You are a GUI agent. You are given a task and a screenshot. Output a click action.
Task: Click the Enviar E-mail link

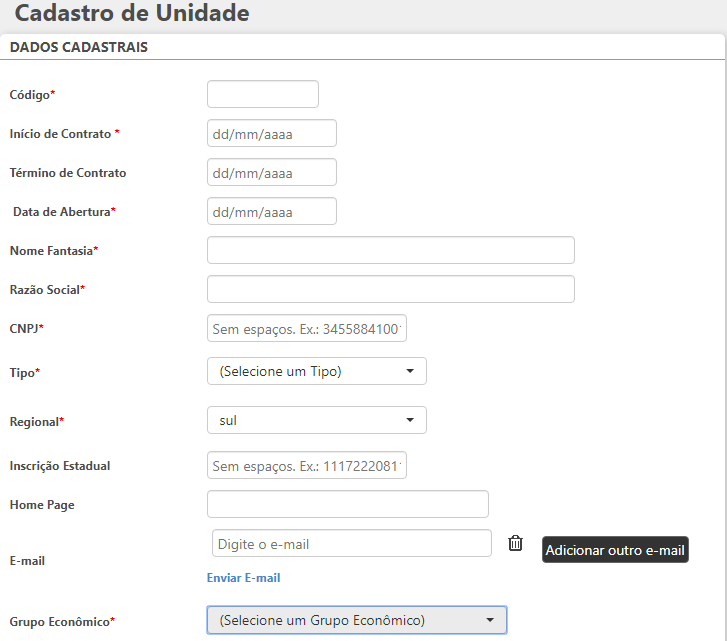pyautogui.click(x=243, y=578)
